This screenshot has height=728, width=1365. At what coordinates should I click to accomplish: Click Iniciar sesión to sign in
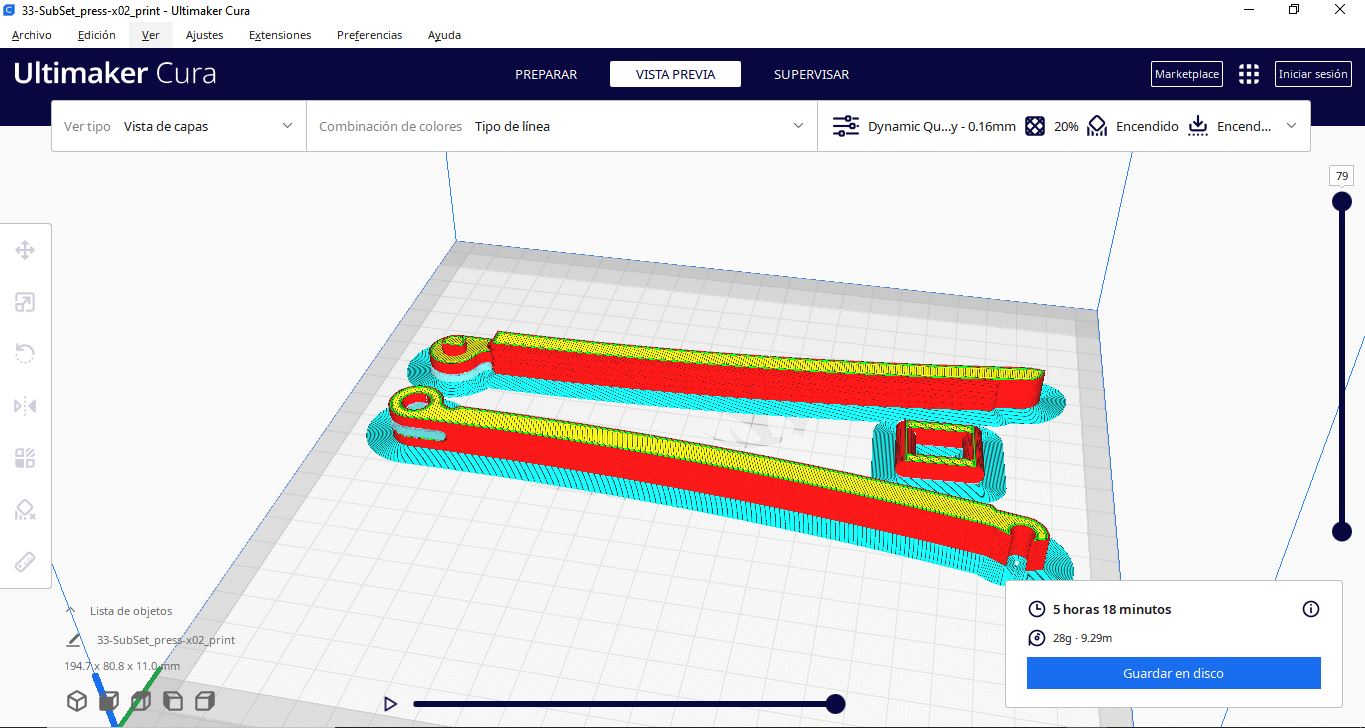pos(1313,74)
